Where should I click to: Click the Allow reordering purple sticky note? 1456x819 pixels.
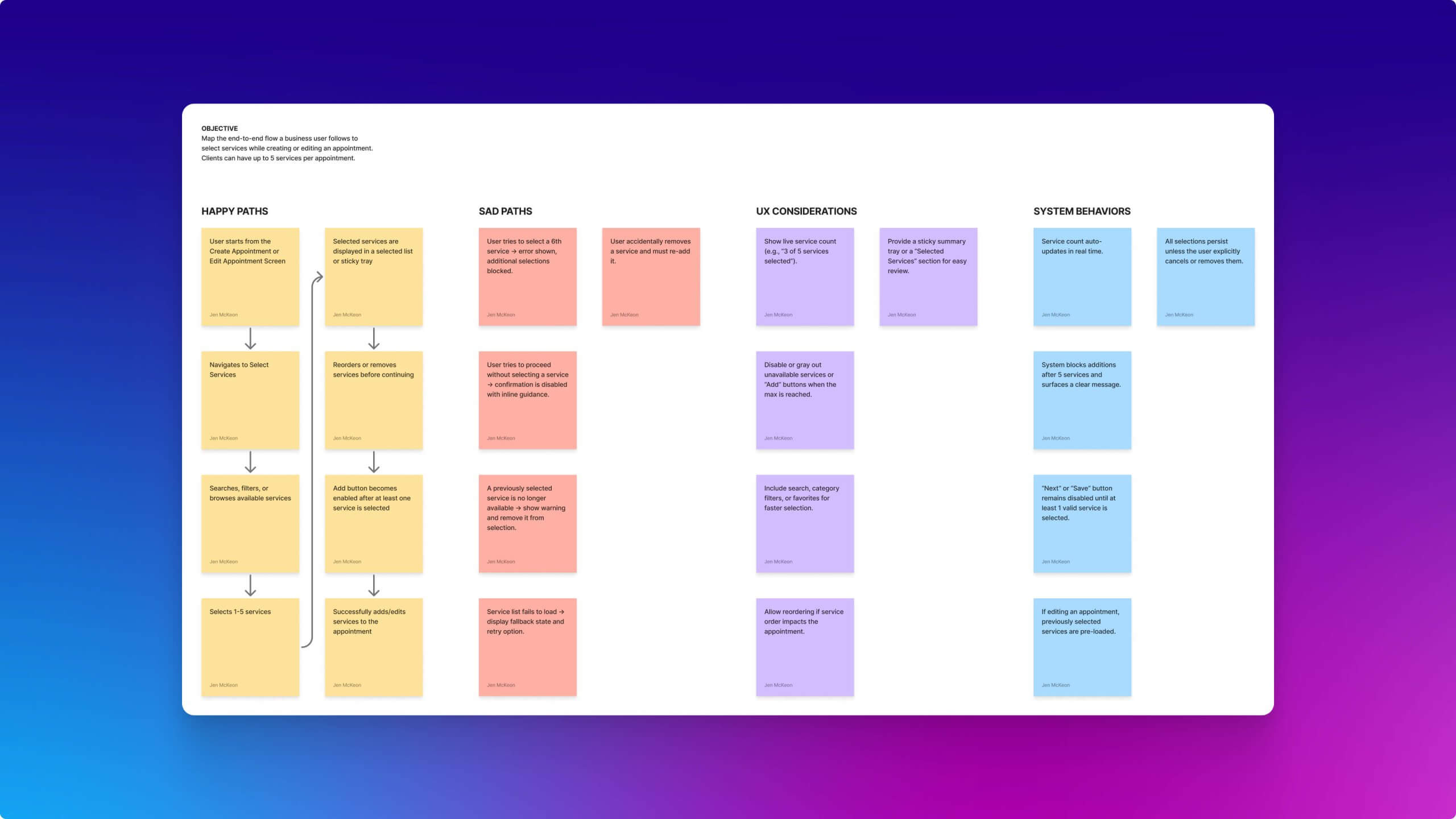[x=805, y=647]
